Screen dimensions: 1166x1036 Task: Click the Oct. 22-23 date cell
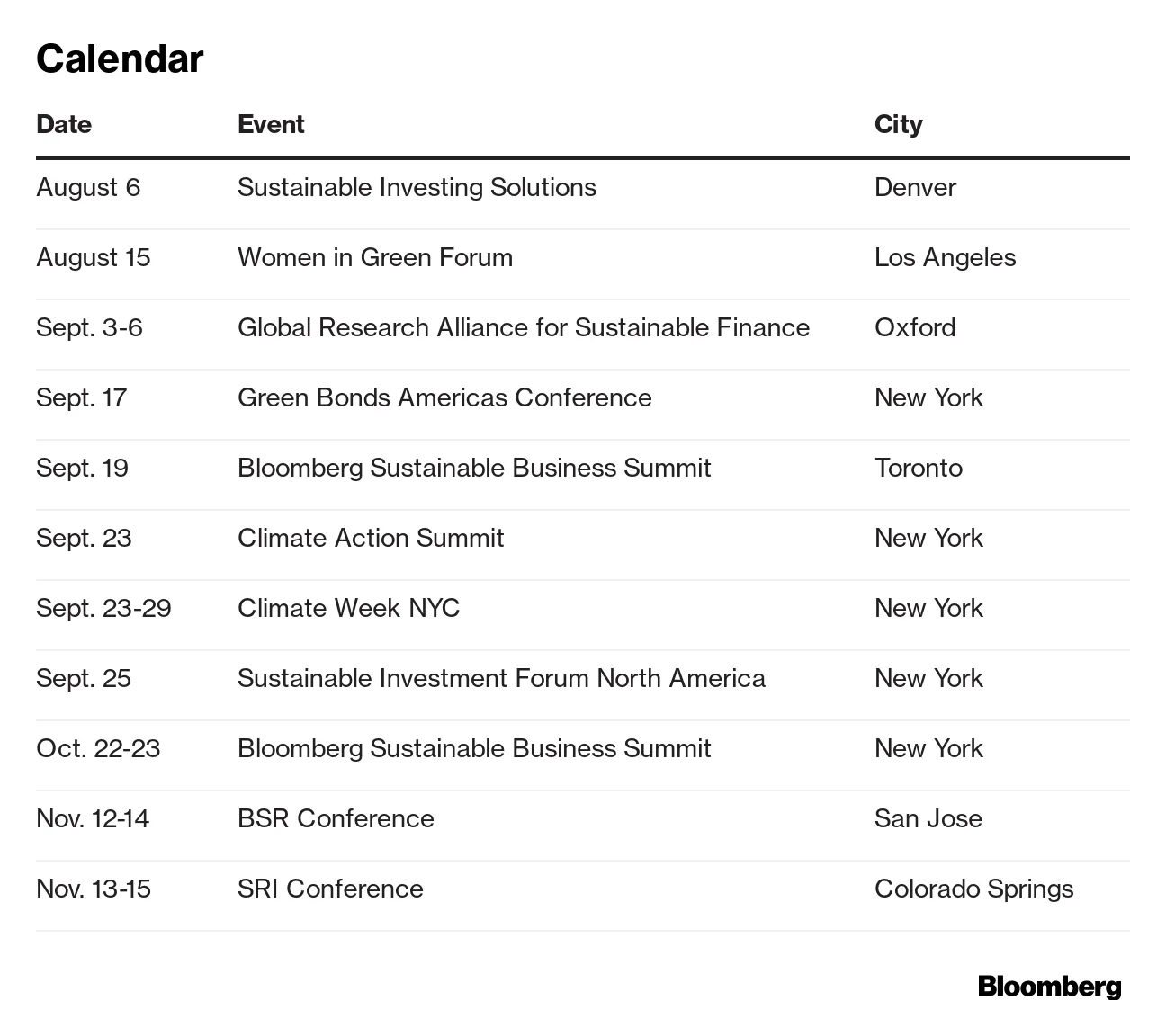coord(98,748)
